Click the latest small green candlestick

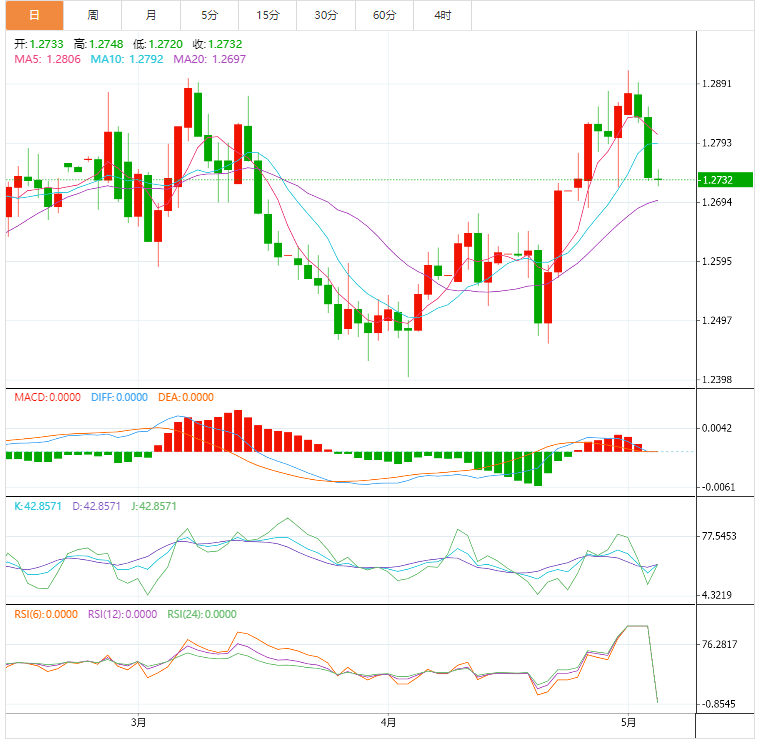point(658,178)
